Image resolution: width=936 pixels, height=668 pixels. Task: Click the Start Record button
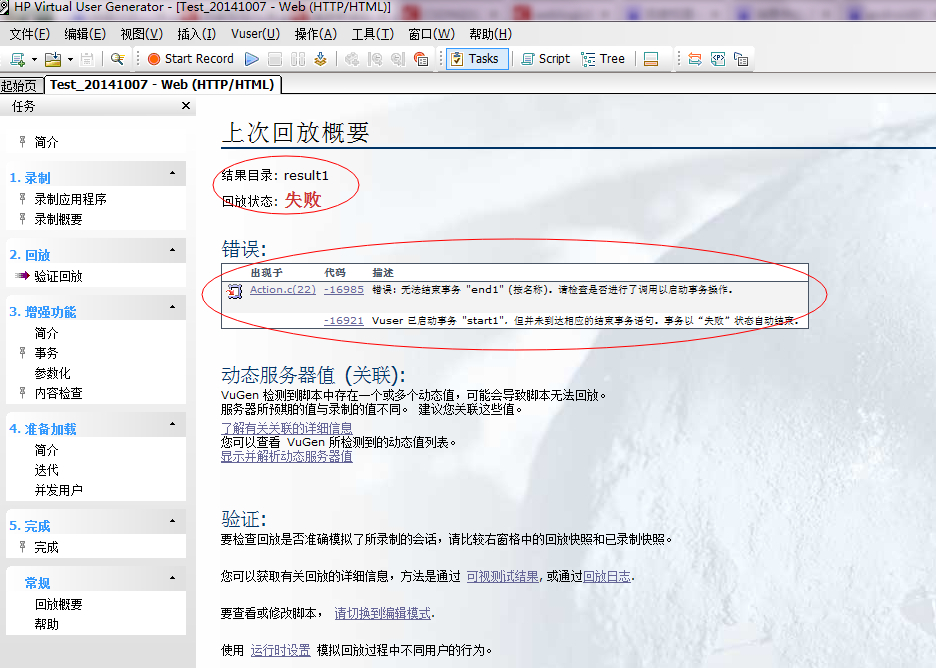pos(191,59)
